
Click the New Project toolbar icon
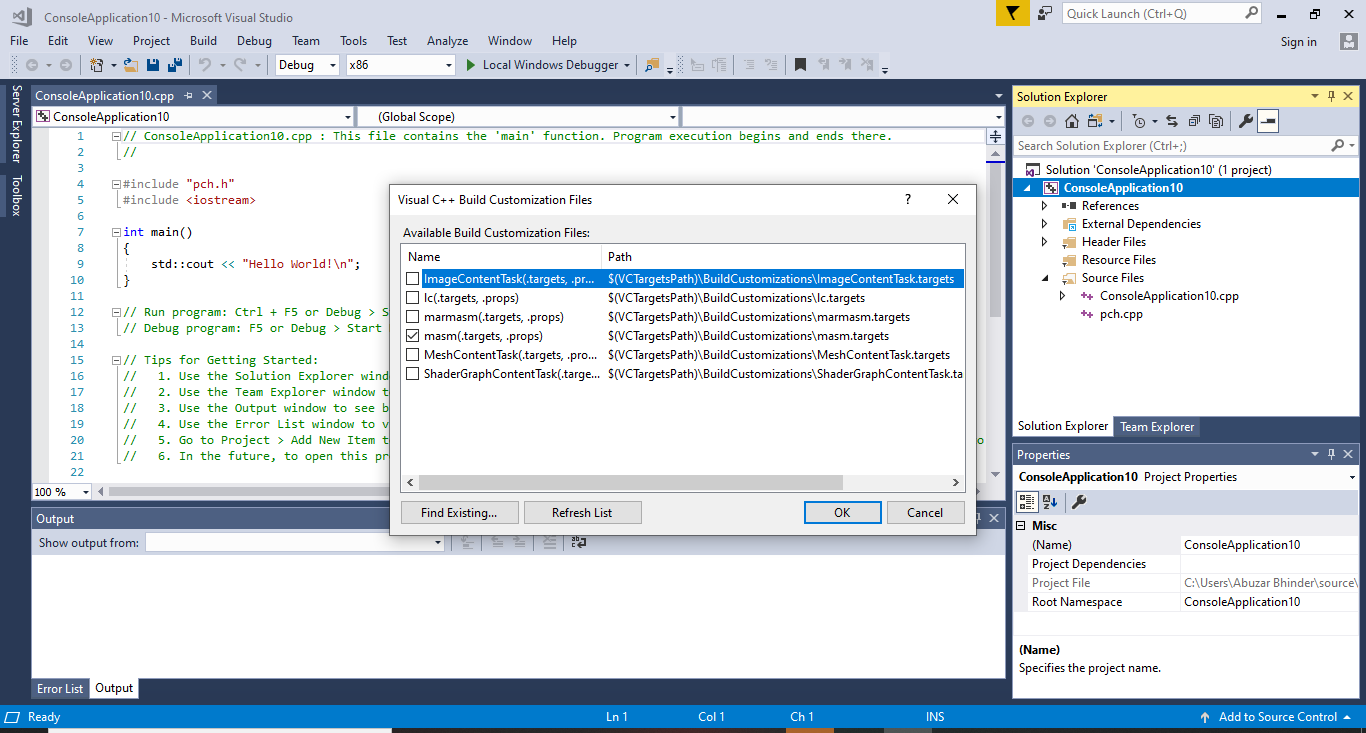(x=94, y=64)
